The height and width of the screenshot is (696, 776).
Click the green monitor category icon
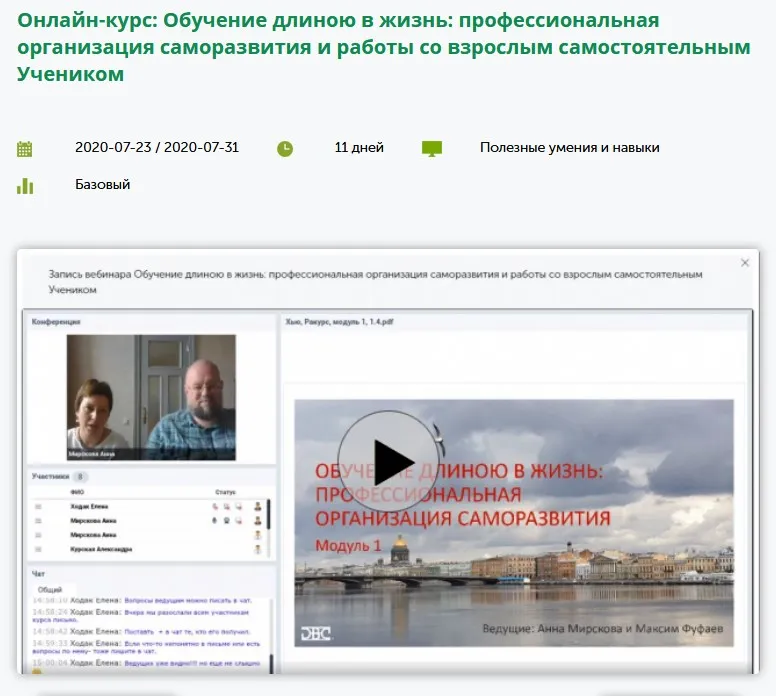point(432,149)
